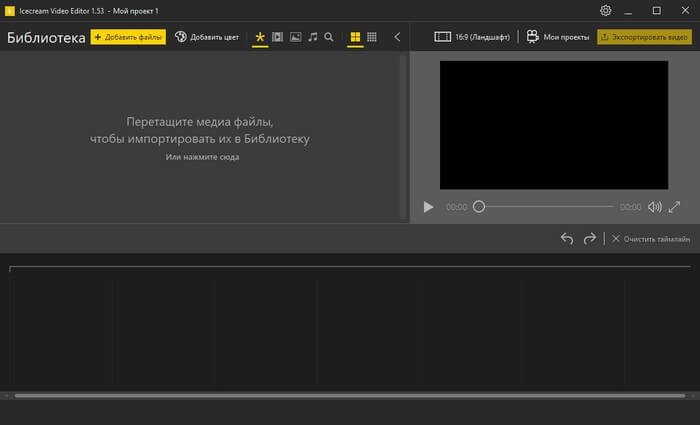Image resolution: width=700 pixels, height=425 pixels.
Task: Click the black video preview area
Action: [554, 125]
